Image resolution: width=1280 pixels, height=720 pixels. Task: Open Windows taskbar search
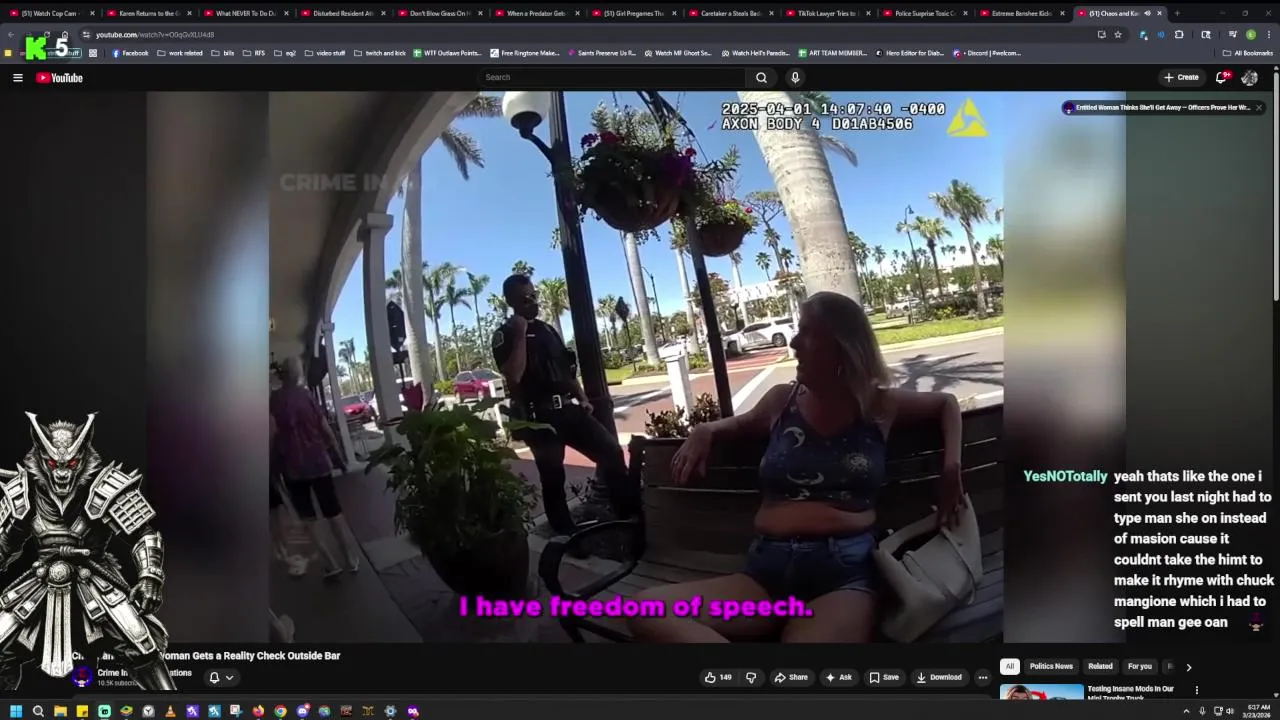point(38,711)
